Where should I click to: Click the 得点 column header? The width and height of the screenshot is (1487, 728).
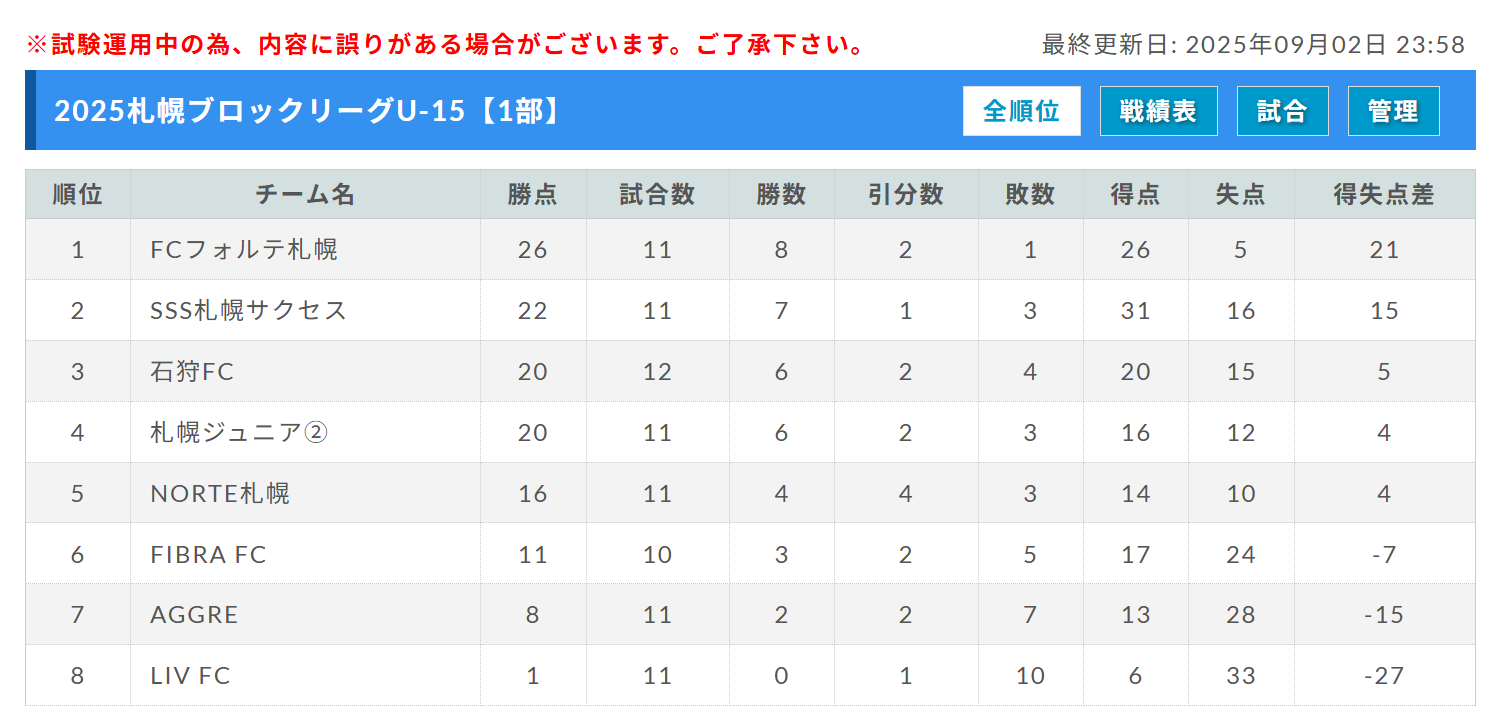point(1135,194)
